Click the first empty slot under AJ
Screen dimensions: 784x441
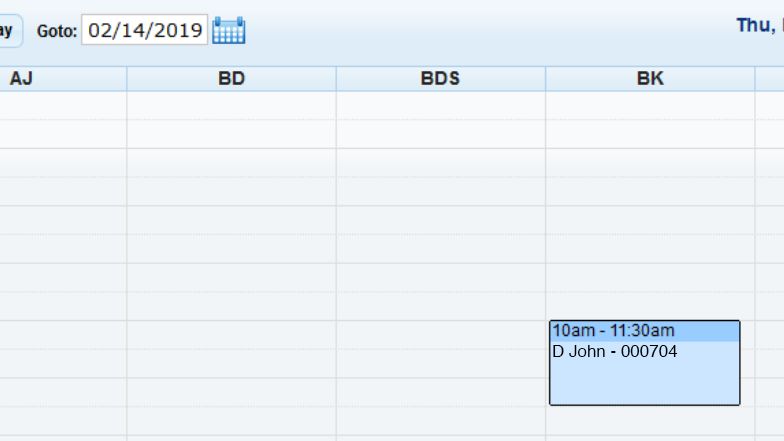(x=62, y=106)
